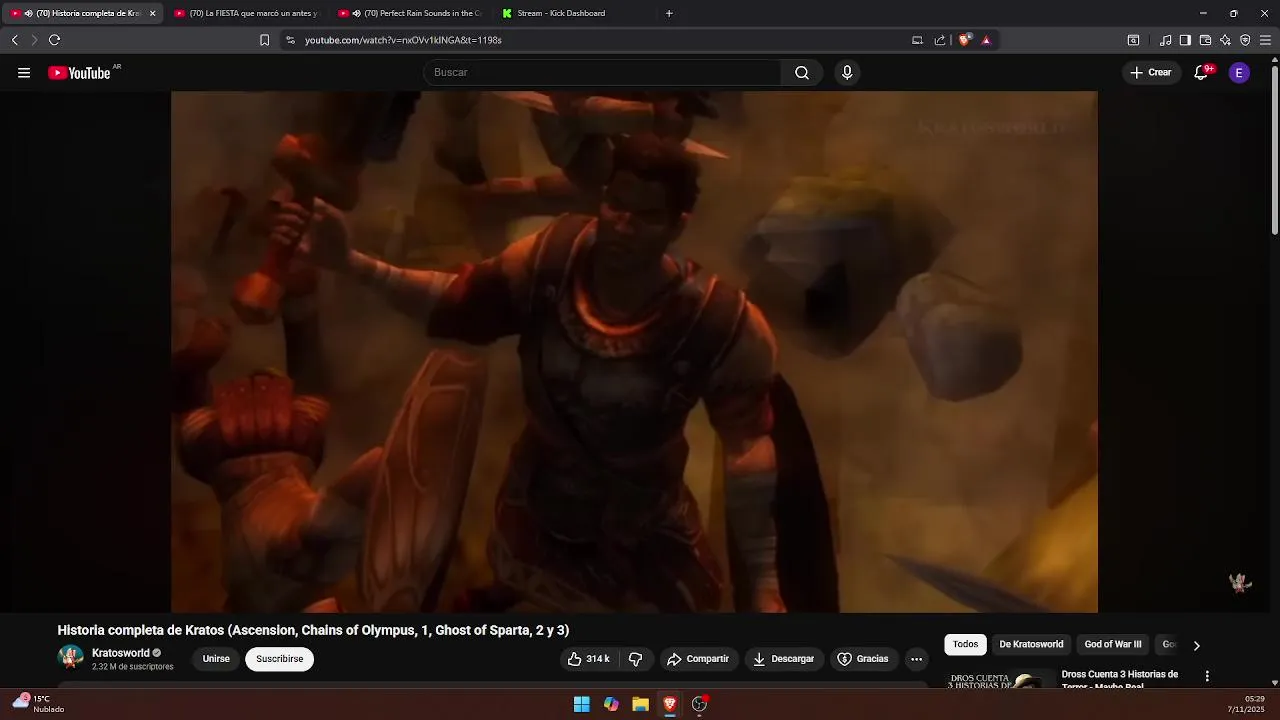
Task: Open the Leo AI sparkle icon
Action: (x=1225, y=40)
